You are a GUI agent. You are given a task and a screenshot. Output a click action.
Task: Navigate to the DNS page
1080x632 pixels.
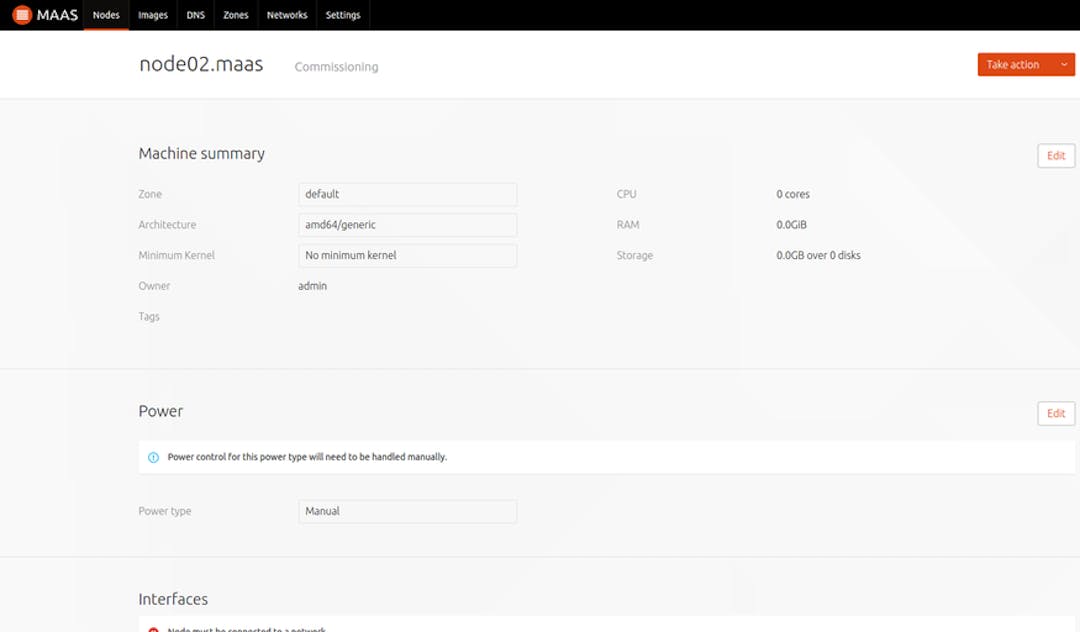pyautogui.click(x=195, y=15)
